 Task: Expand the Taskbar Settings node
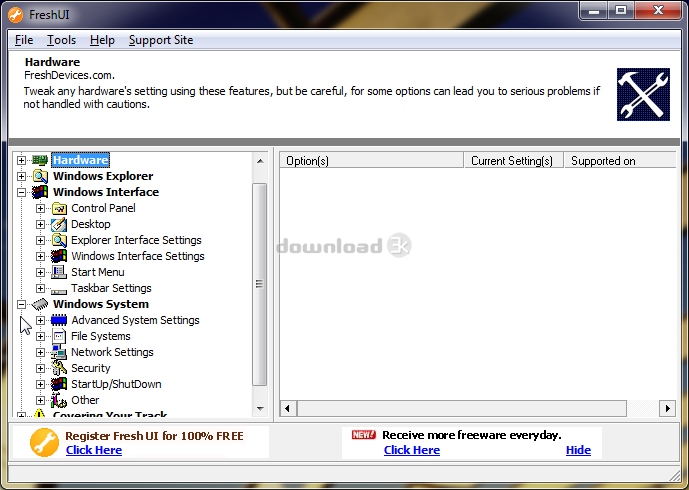pyautogui.click(x=40, y=288)
